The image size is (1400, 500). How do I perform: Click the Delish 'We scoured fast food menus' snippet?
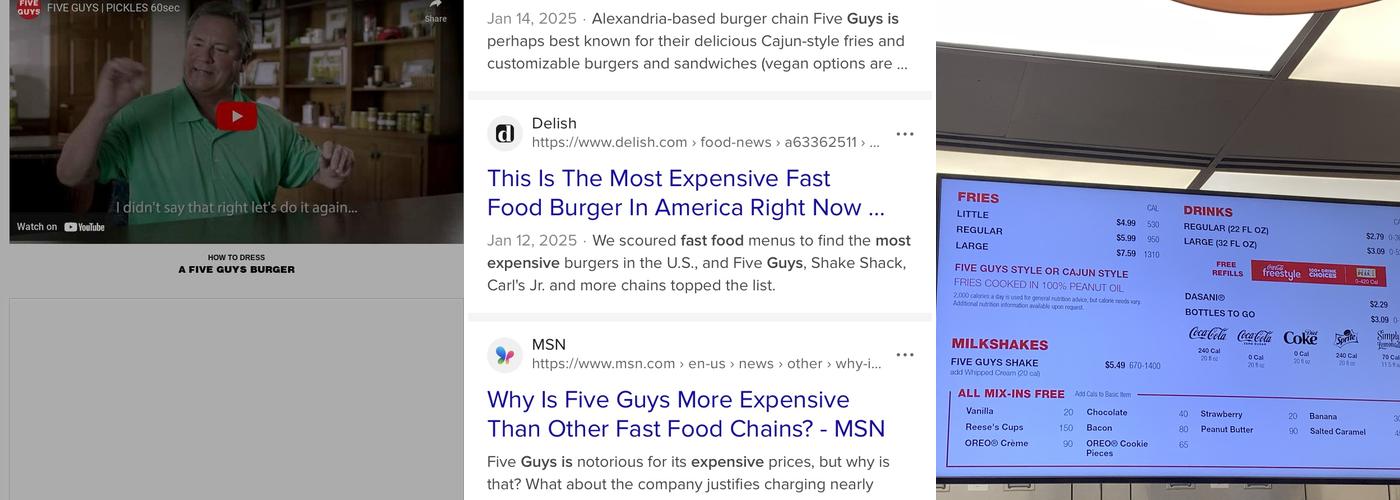point(697,263)
